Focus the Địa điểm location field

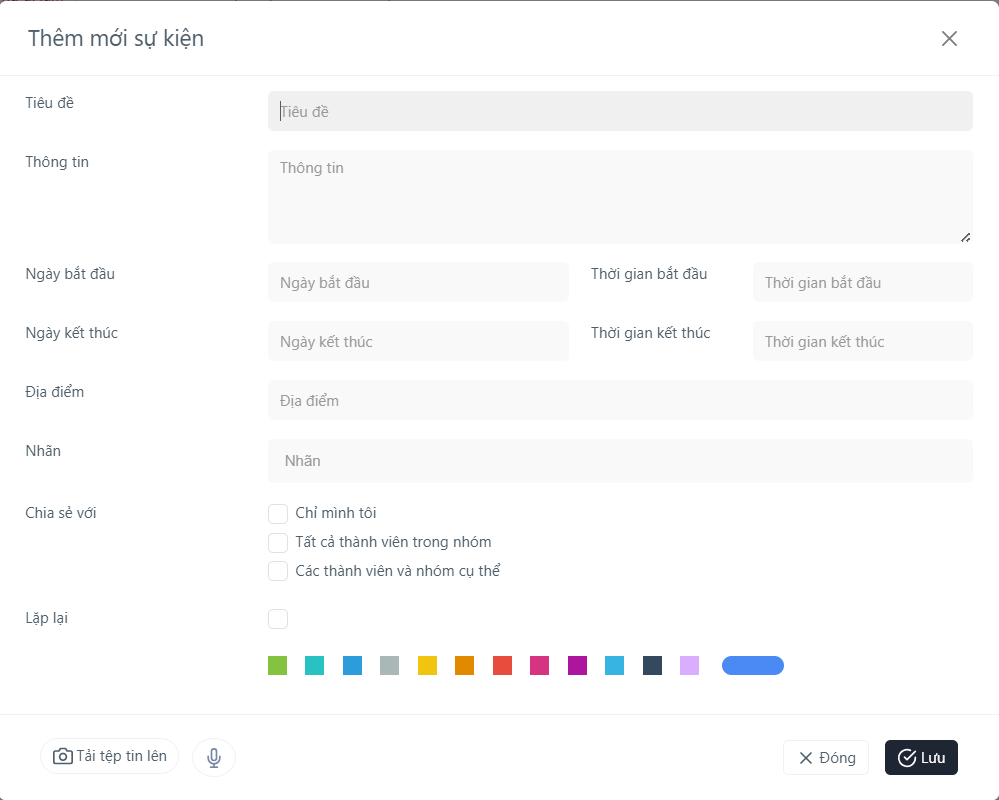click(621, 400)
